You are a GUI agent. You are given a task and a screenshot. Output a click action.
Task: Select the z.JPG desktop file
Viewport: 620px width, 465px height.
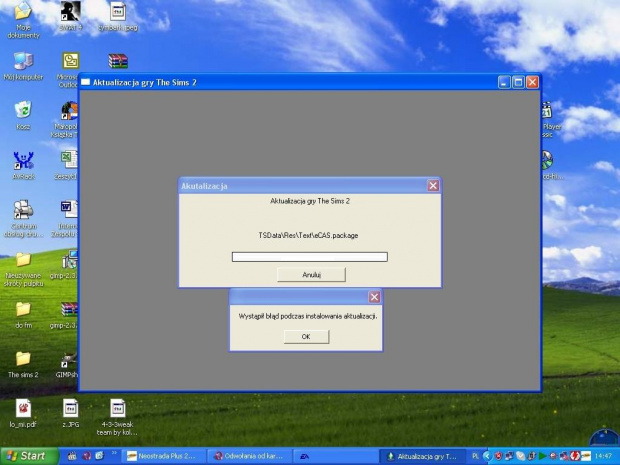70,414
